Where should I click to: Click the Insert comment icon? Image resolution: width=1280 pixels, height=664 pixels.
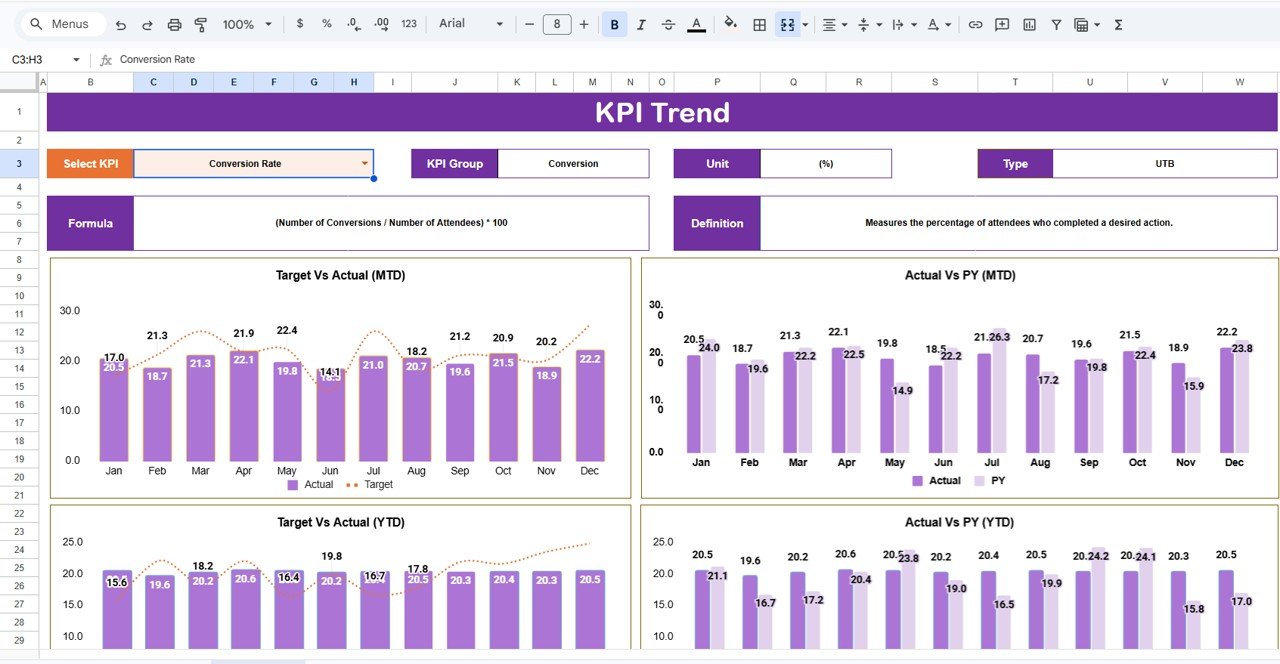[x=1001, y=24]
